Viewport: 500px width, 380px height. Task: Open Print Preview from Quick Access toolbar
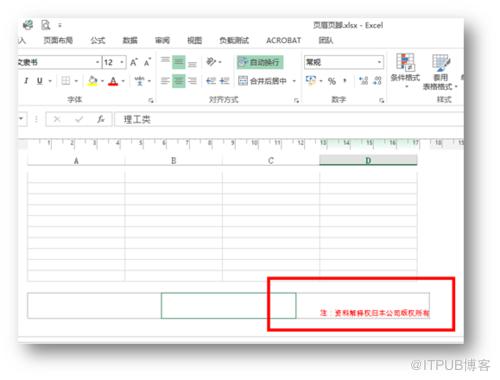[x=45, y=25]
